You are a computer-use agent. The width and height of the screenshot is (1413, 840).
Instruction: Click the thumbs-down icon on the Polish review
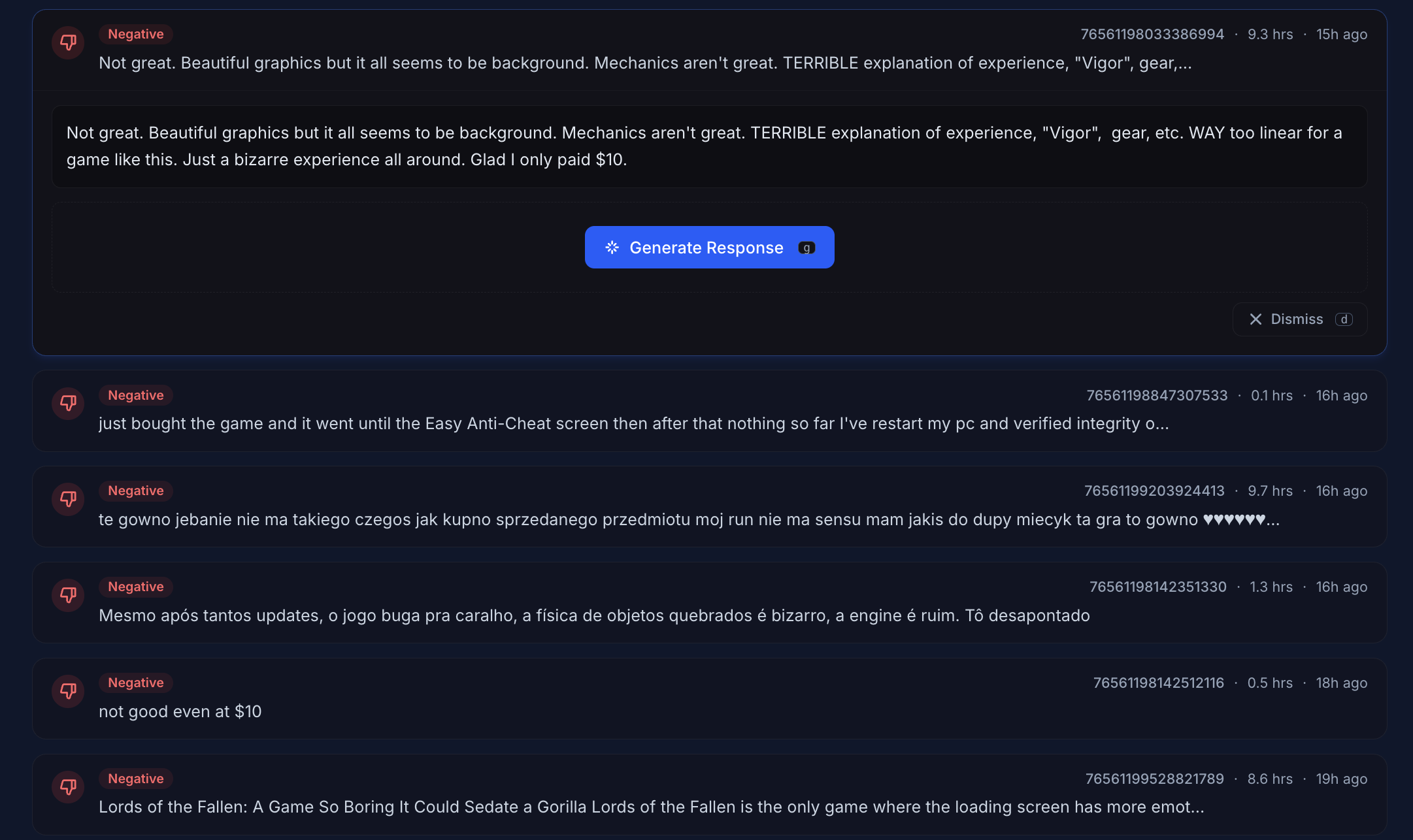point(68,499)
